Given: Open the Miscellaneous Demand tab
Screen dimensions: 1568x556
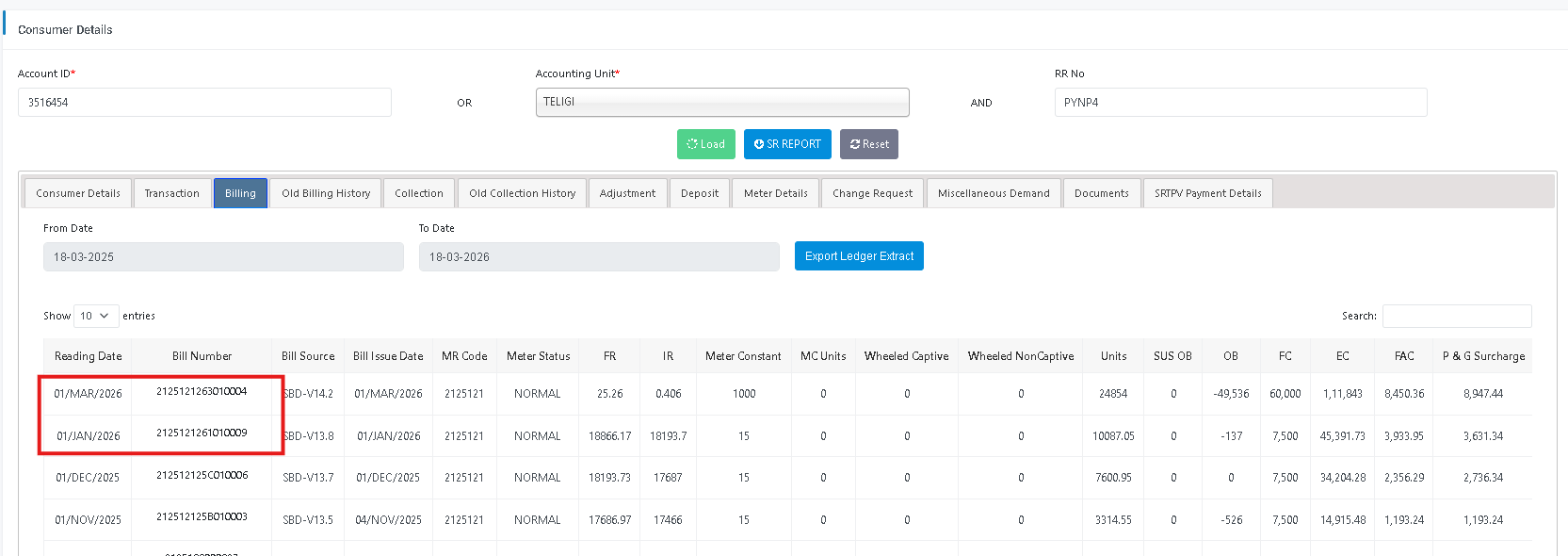Looking at the screenshot, I should coord(994,193).
